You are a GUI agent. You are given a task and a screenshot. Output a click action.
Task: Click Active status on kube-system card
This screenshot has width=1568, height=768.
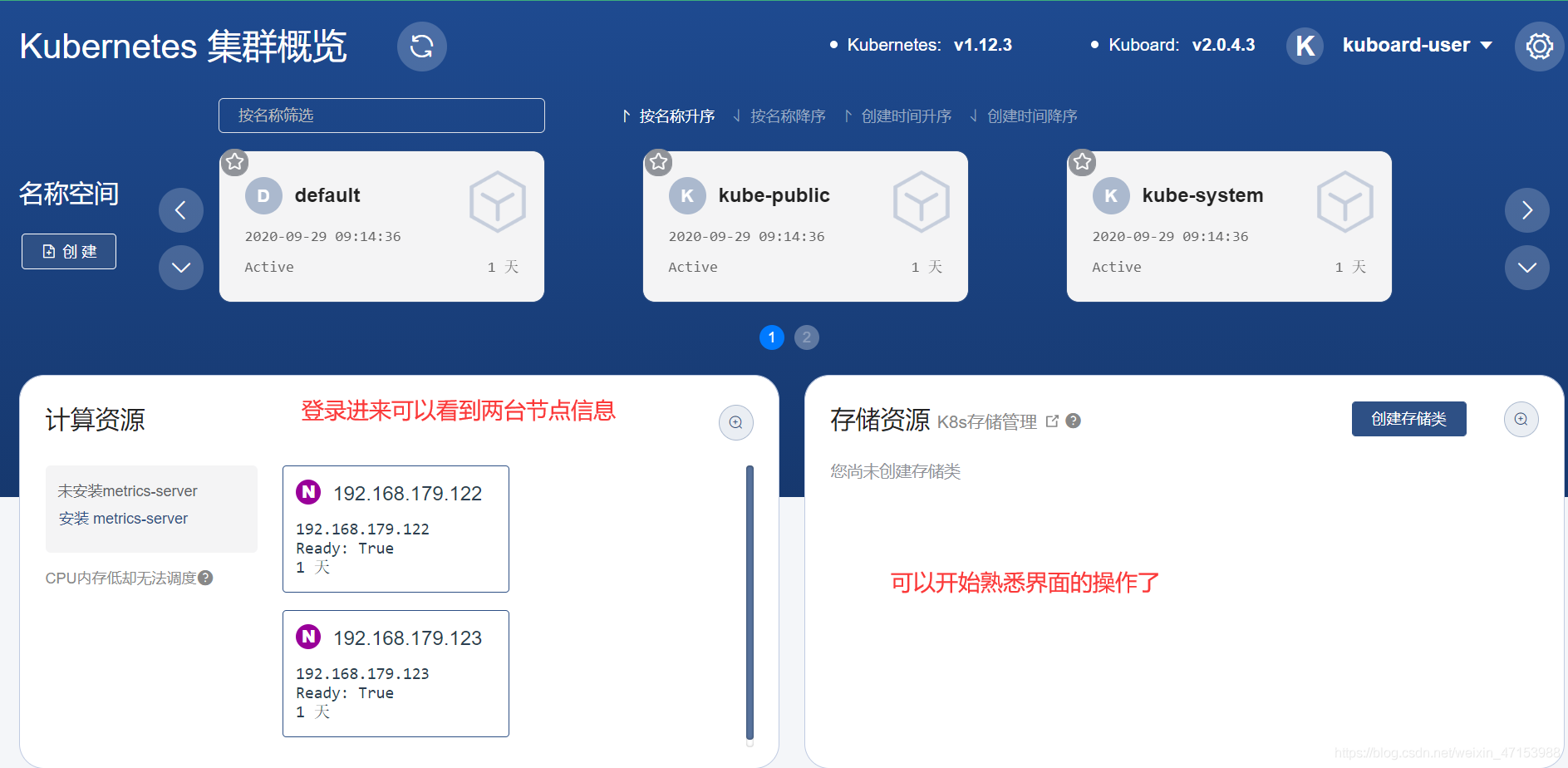[x=1117, y=267]
